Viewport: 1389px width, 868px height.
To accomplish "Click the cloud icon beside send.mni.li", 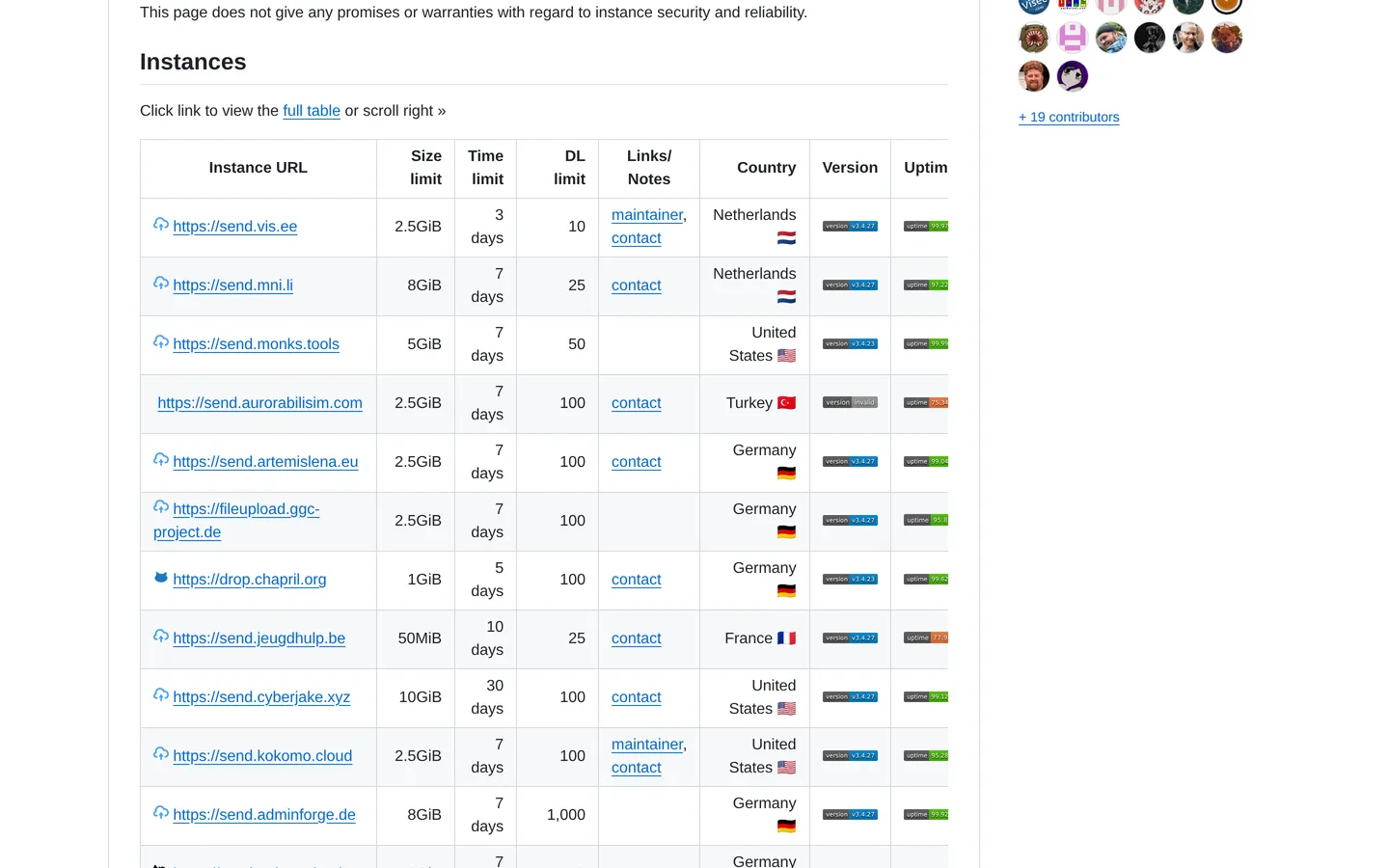I will tap(161, 283).
